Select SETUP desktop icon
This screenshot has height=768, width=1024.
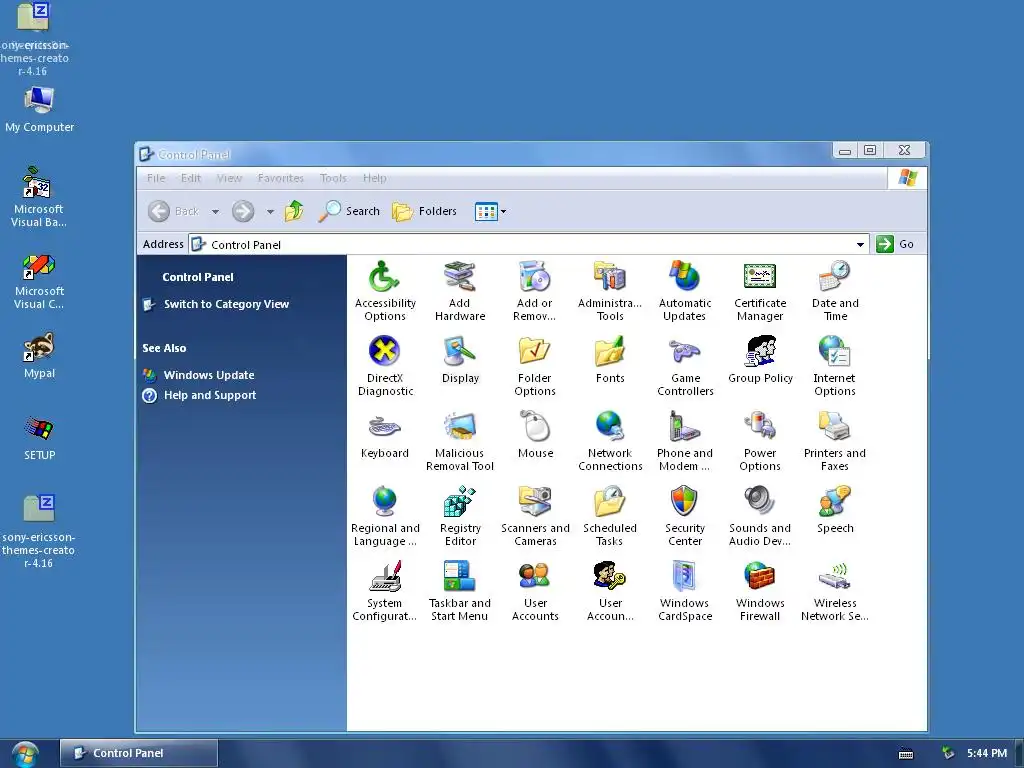tap(39, 438)
